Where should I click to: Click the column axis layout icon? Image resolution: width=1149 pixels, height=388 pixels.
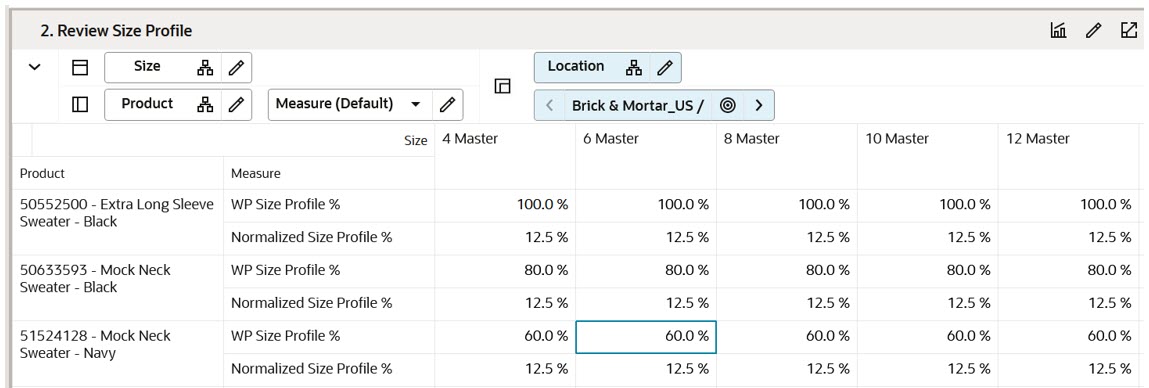(x=79, y=67)
